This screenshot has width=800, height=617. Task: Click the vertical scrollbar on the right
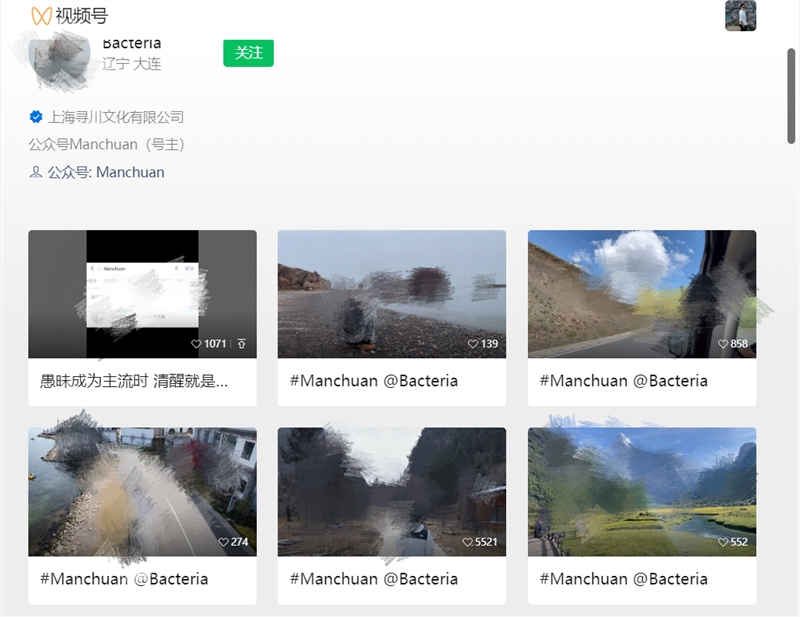[x=791, y=100]
